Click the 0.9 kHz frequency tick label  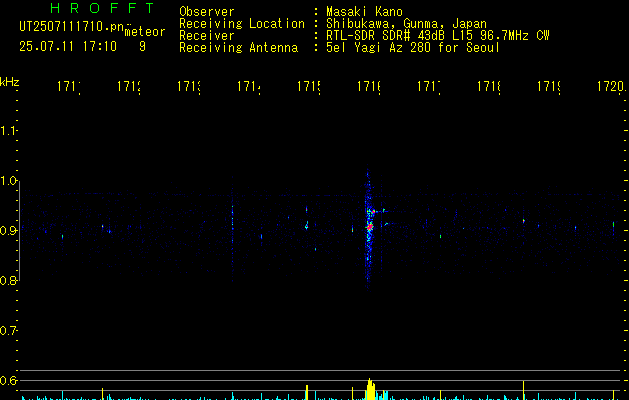(8, 231)
